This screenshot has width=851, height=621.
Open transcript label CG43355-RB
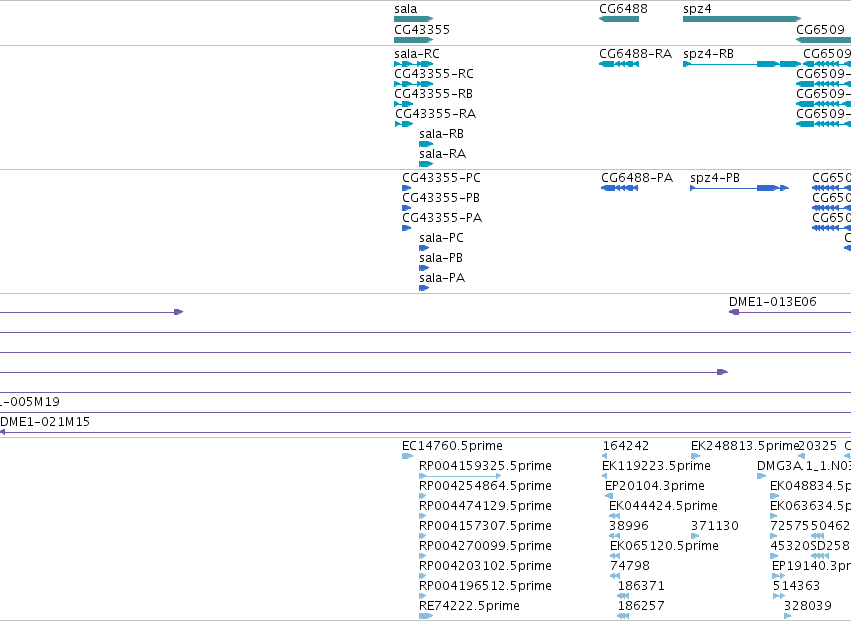[433, 94]
